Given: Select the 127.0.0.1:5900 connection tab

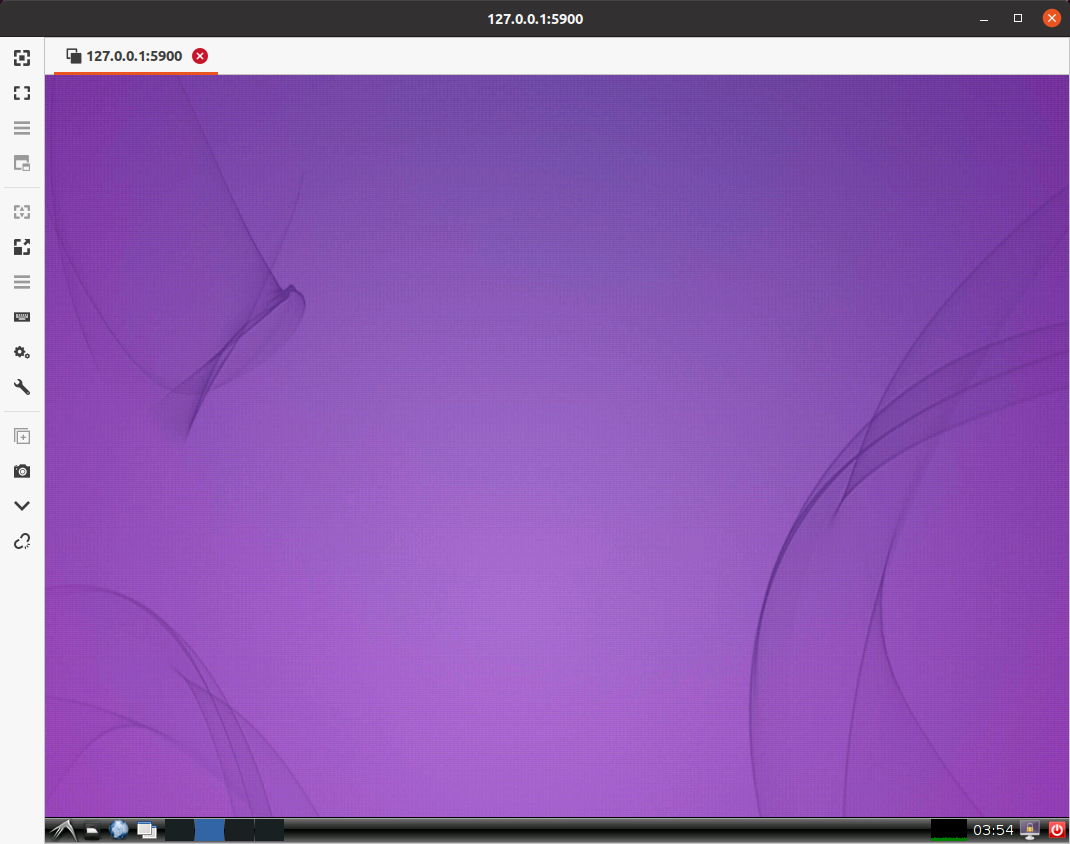Looking at the screenshot, I should click(x=124, y=56).
